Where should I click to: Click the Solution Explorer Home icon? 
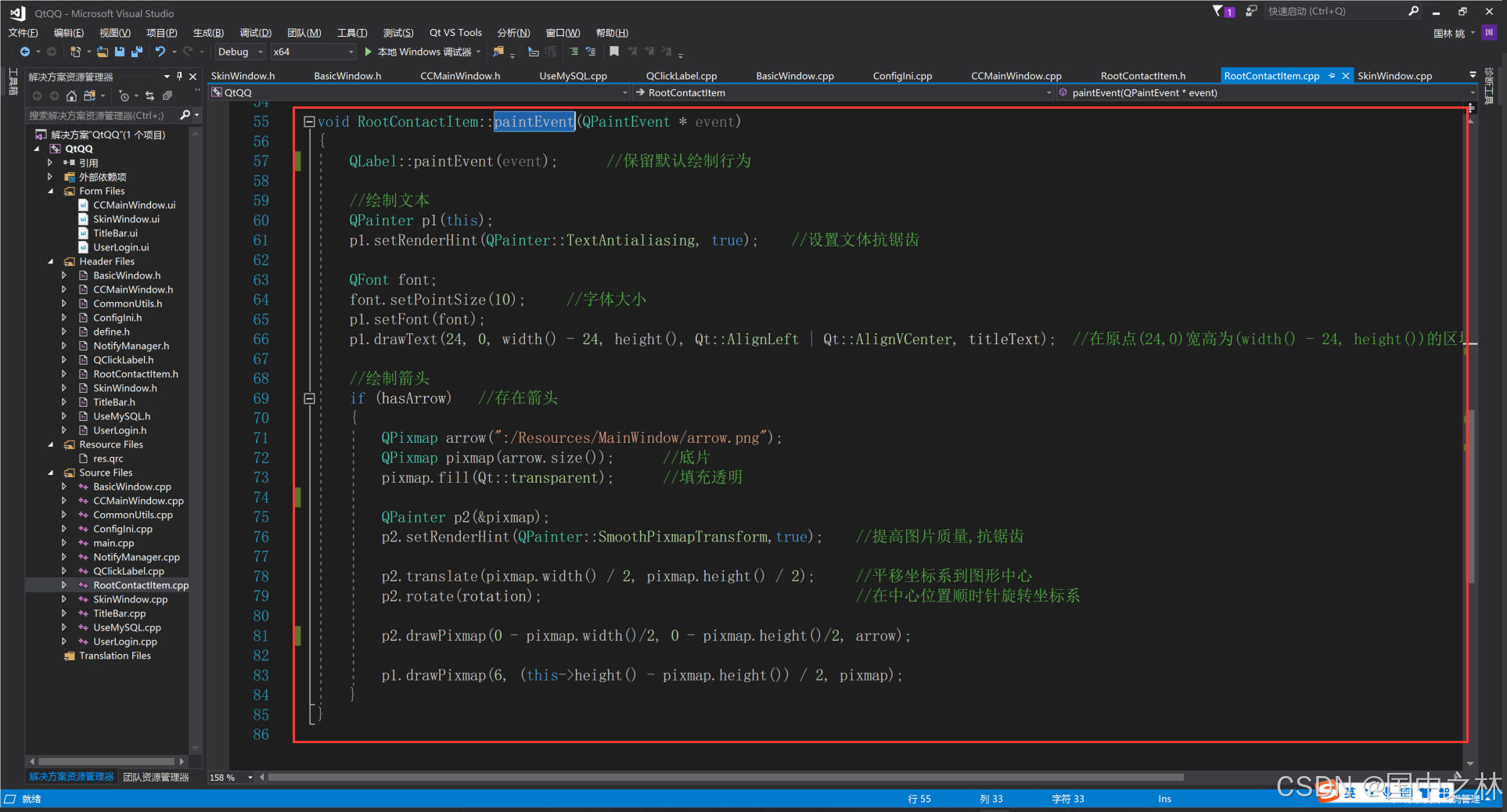pos(71,95)
